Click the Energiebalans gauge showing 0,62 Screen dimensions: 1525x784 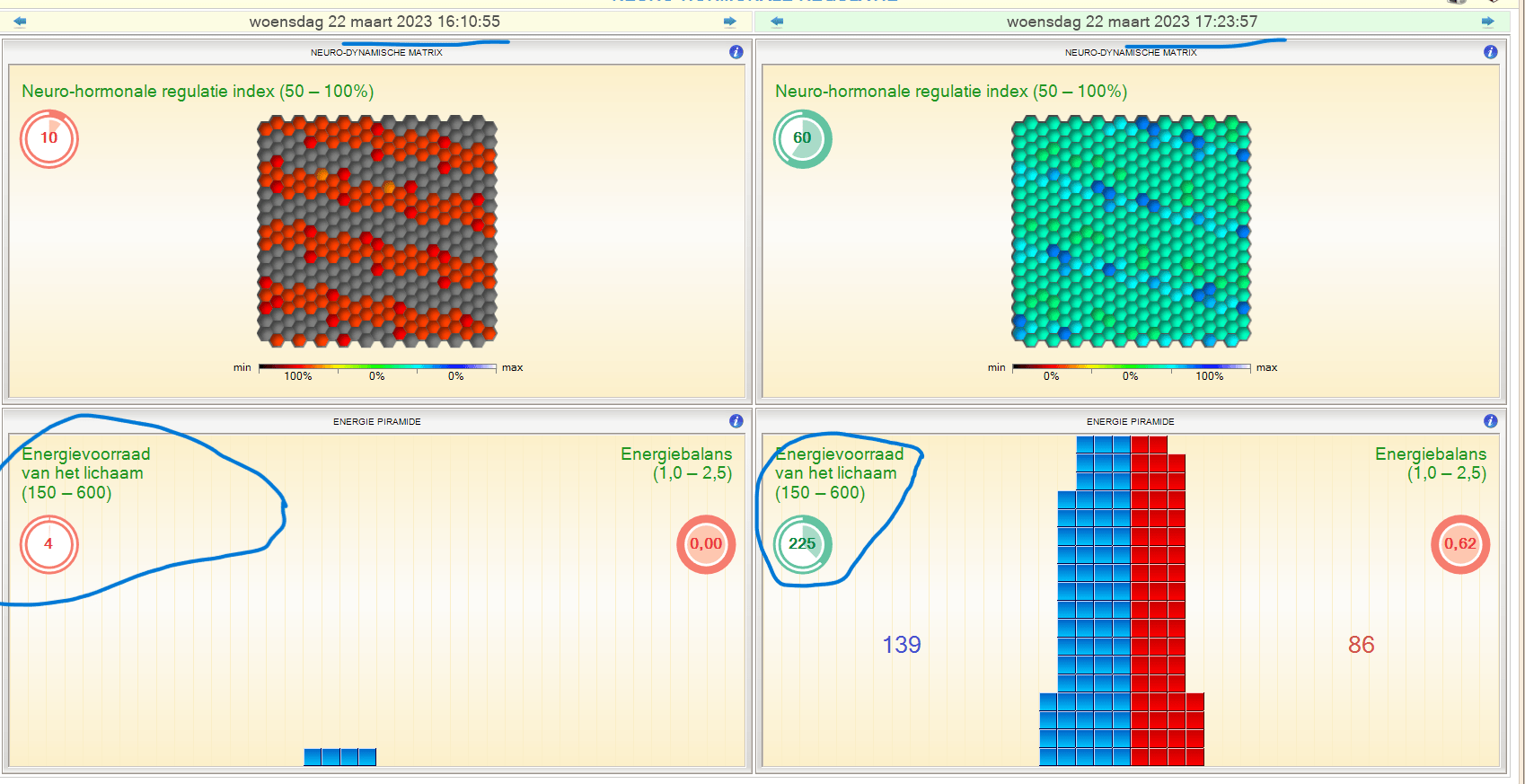[1460, 544]
